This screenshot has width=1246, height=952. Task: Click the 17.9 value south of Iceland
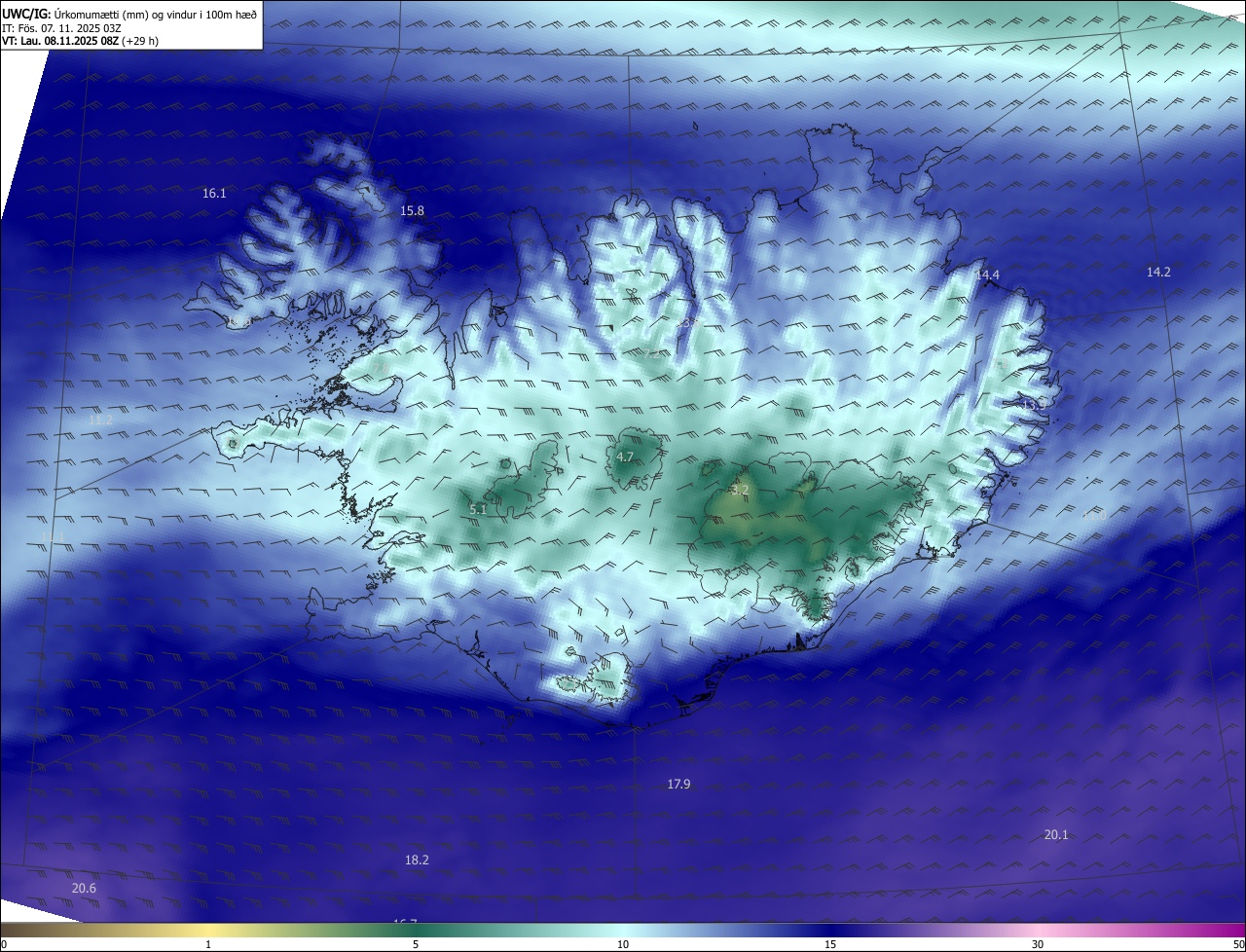678,785
